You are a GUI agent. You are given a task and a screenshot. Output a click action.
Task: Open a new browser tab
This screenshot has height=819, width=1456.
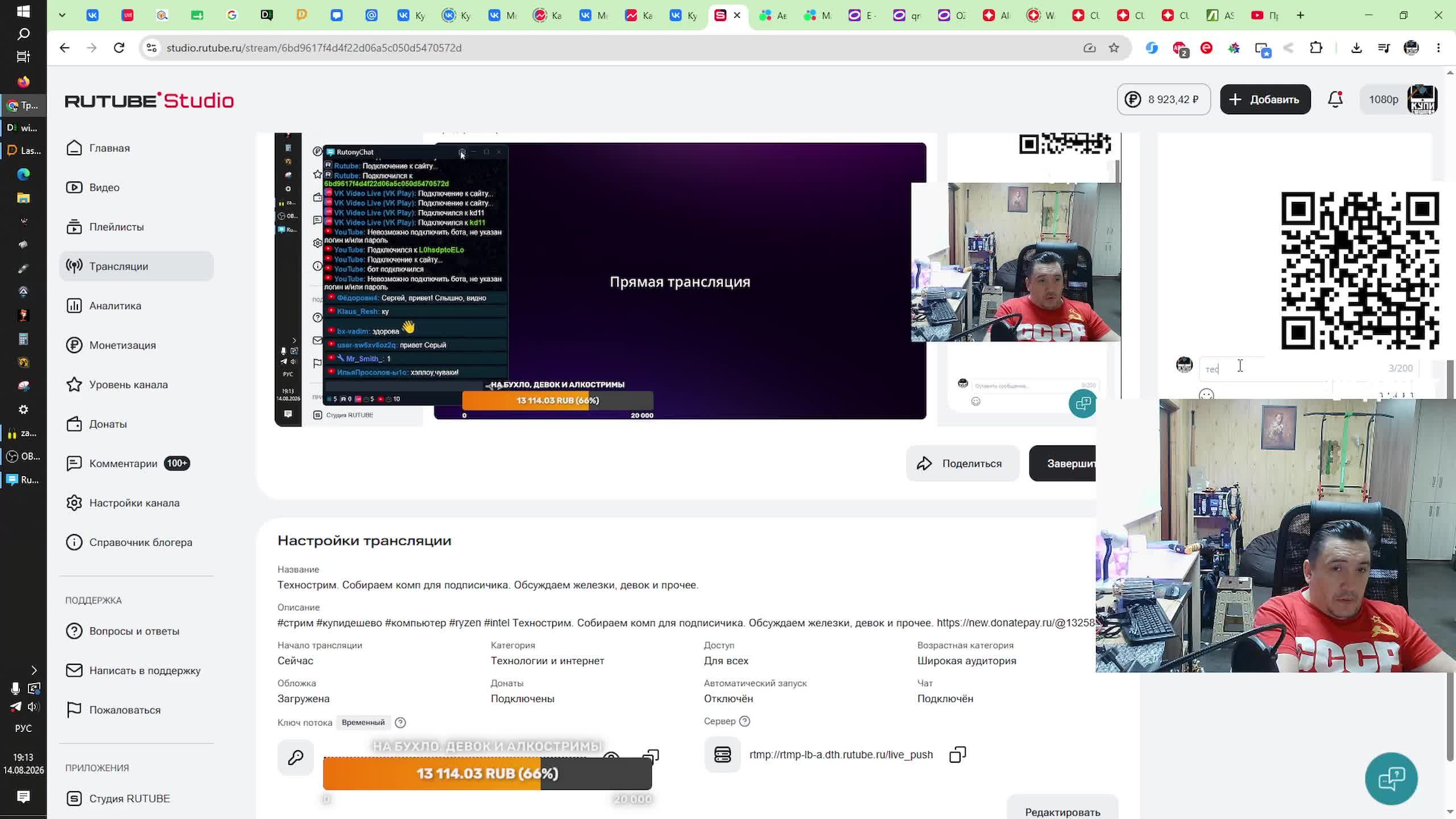tap(1300, 15)
